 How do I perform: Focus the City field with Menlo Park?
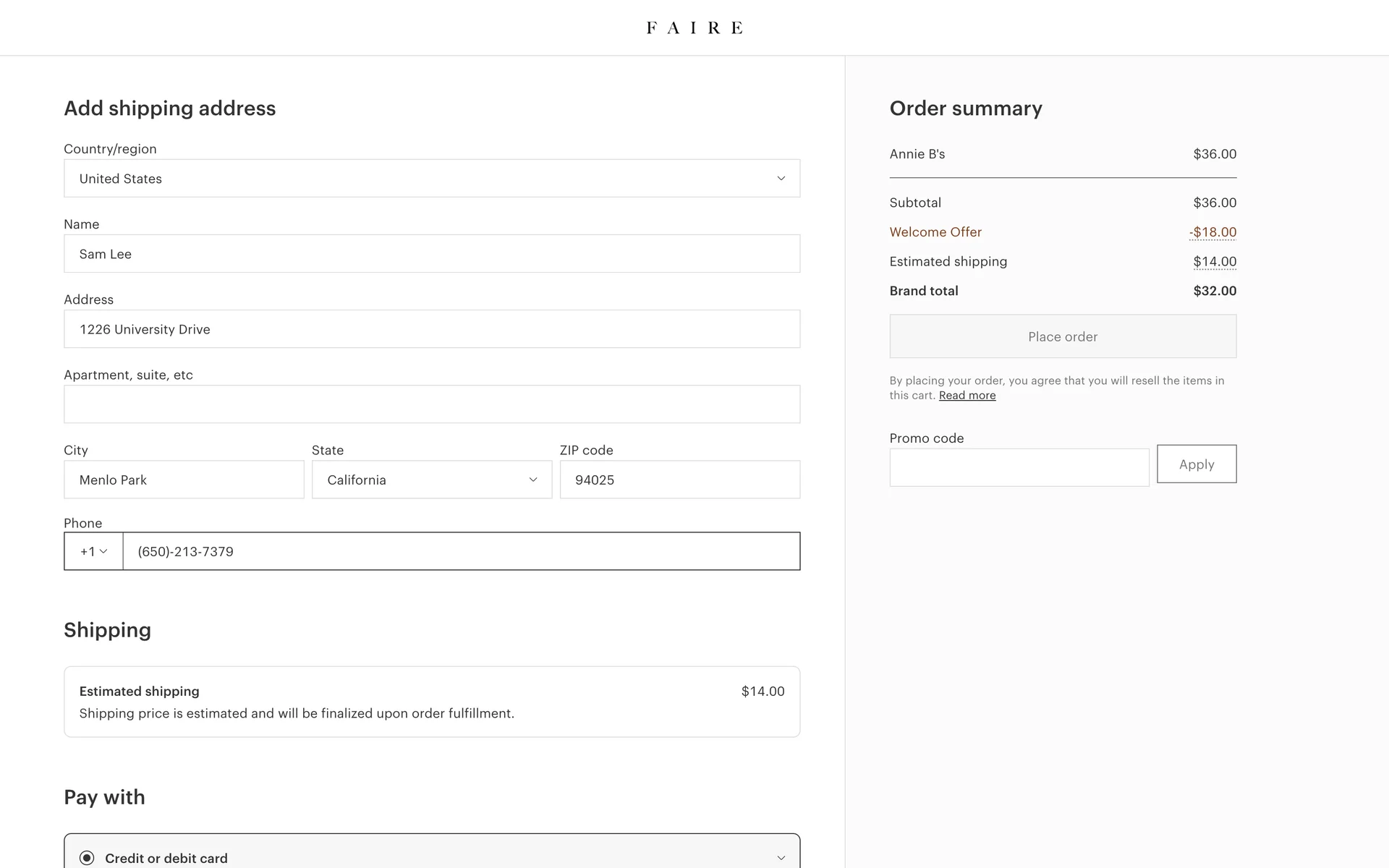[x=184, y=480]
